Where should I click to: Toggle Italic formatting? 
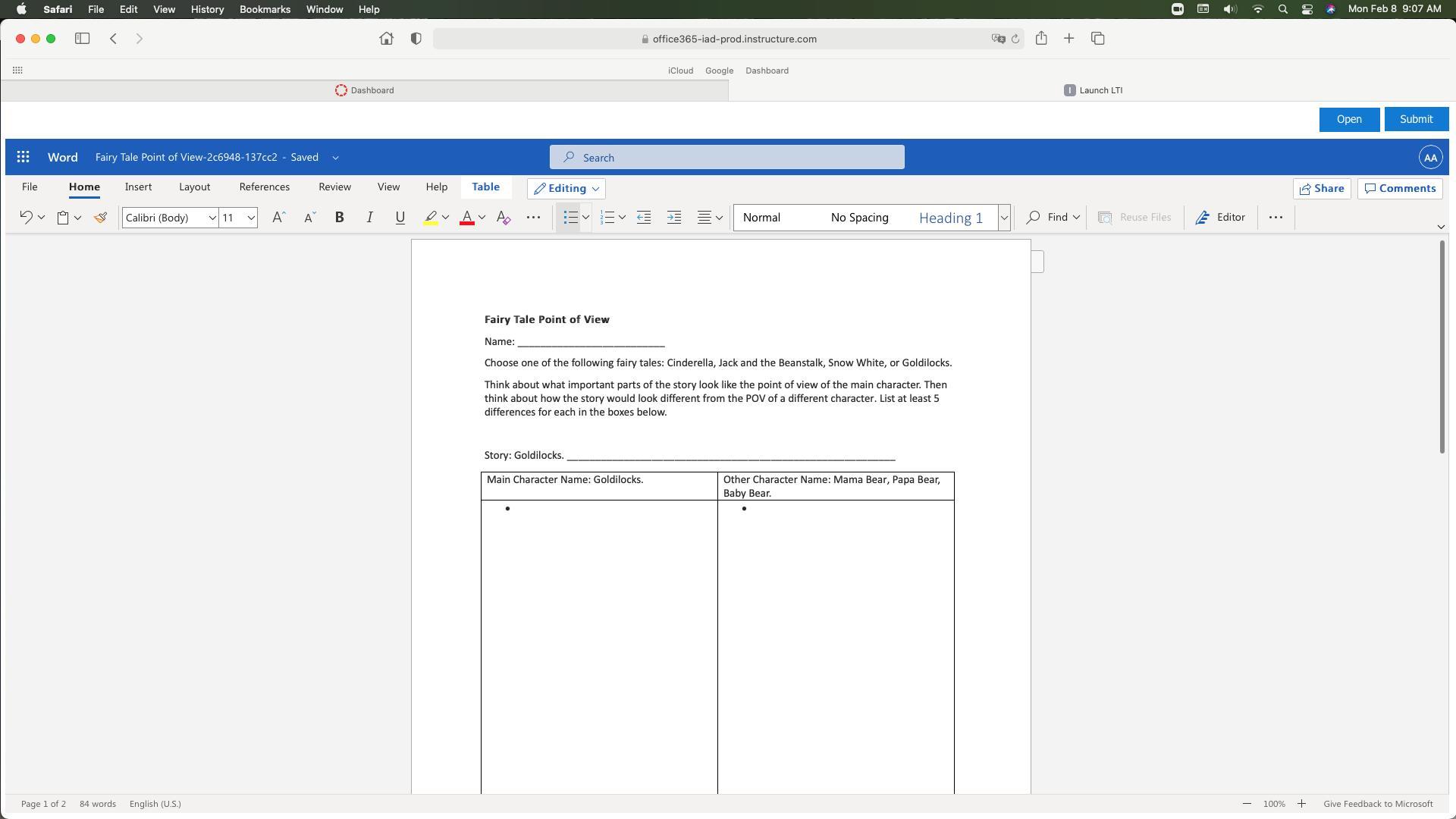pos(369,218)
